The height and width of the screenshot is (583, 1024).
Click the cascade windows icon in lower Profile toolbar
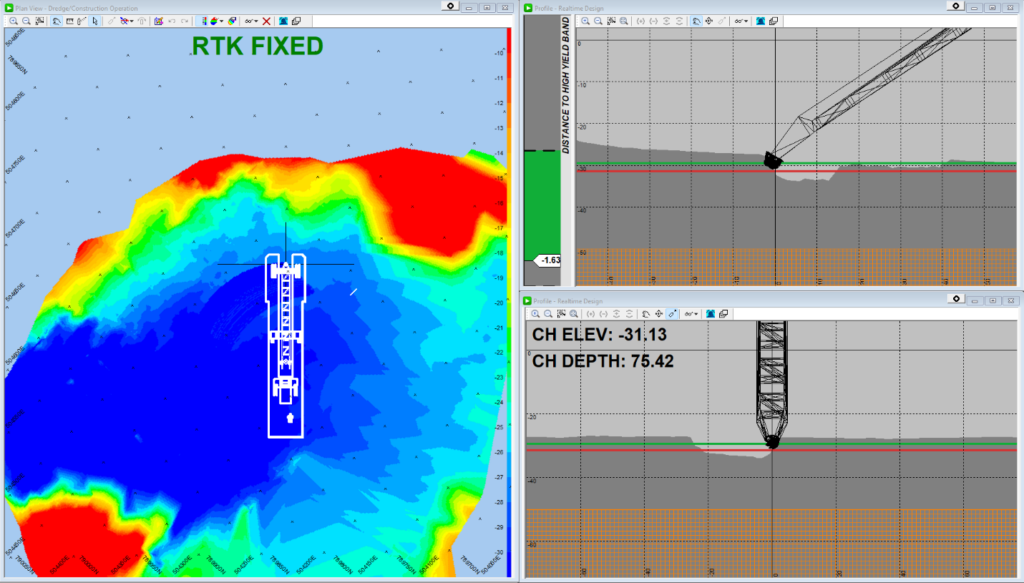tap(724, 314)
